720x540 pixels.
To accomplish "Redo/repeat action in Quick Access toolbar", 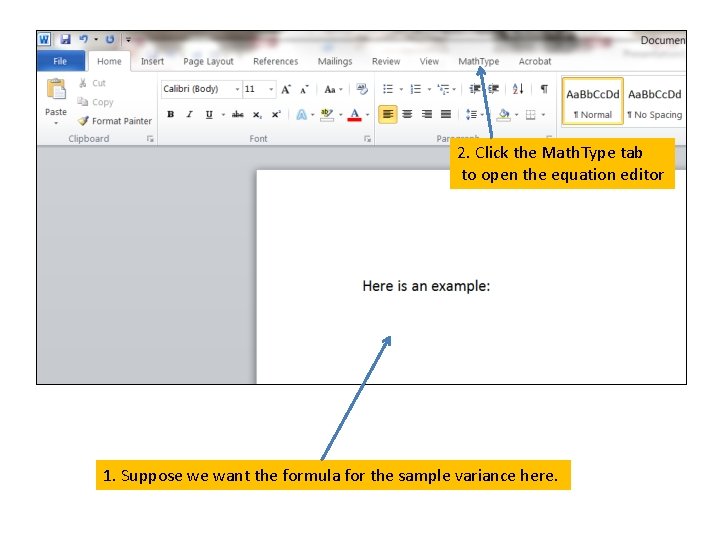I will 110,39.
